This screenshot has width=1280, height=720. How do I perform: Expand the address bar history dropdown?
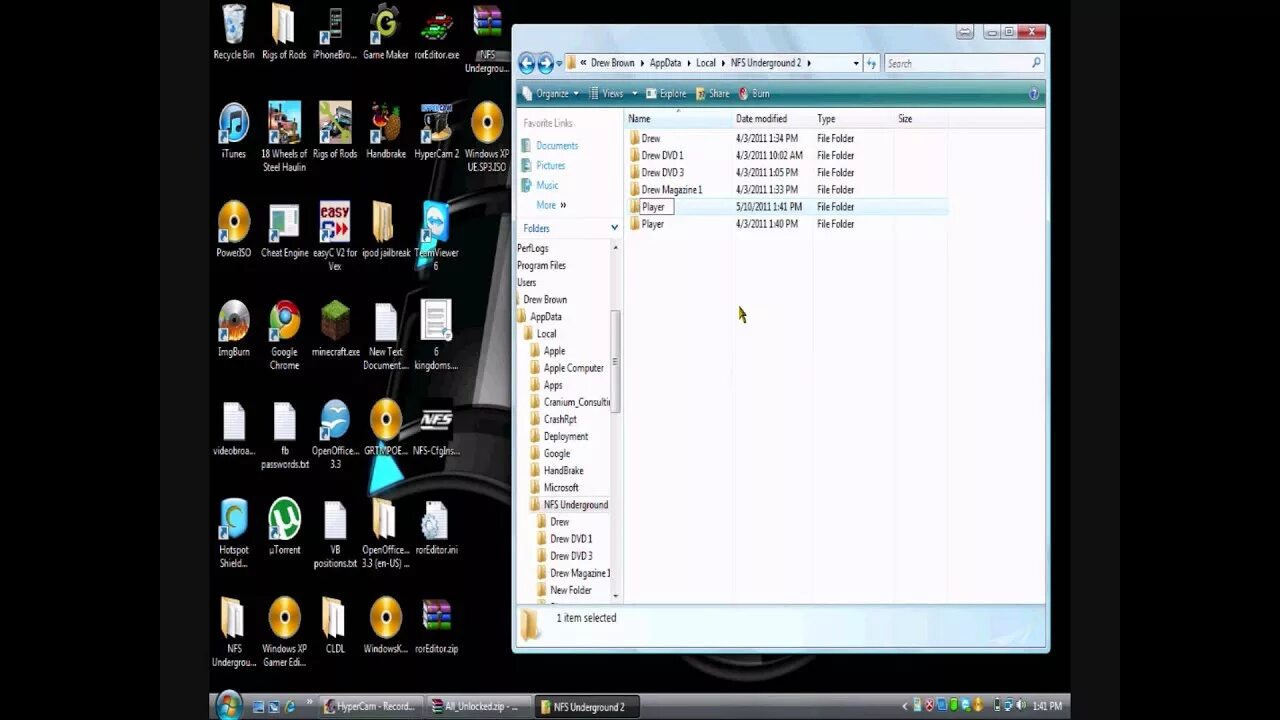[x=856, y=63]
